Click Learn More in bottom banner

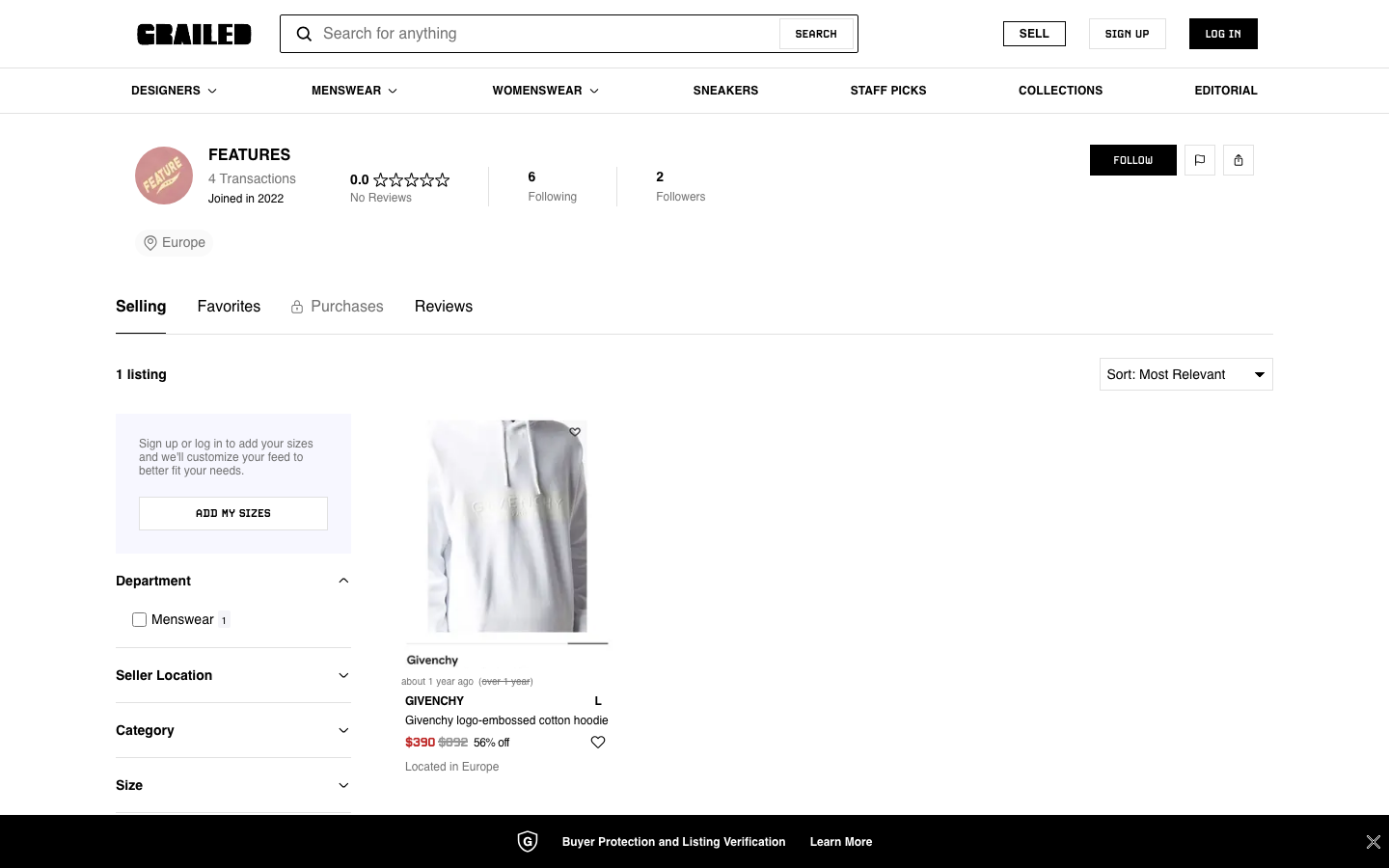(841, 842)
